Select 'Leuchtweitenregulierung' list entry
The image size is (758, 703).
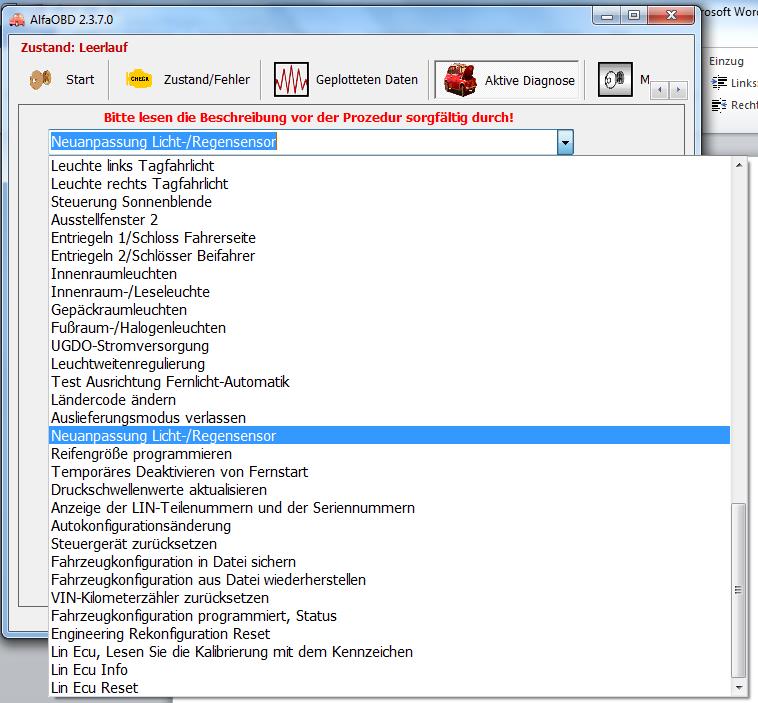pos(128,364)
